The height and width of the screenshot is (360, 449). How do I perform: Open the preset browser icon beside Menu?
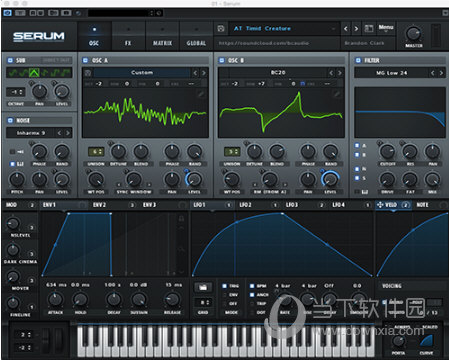369,28
